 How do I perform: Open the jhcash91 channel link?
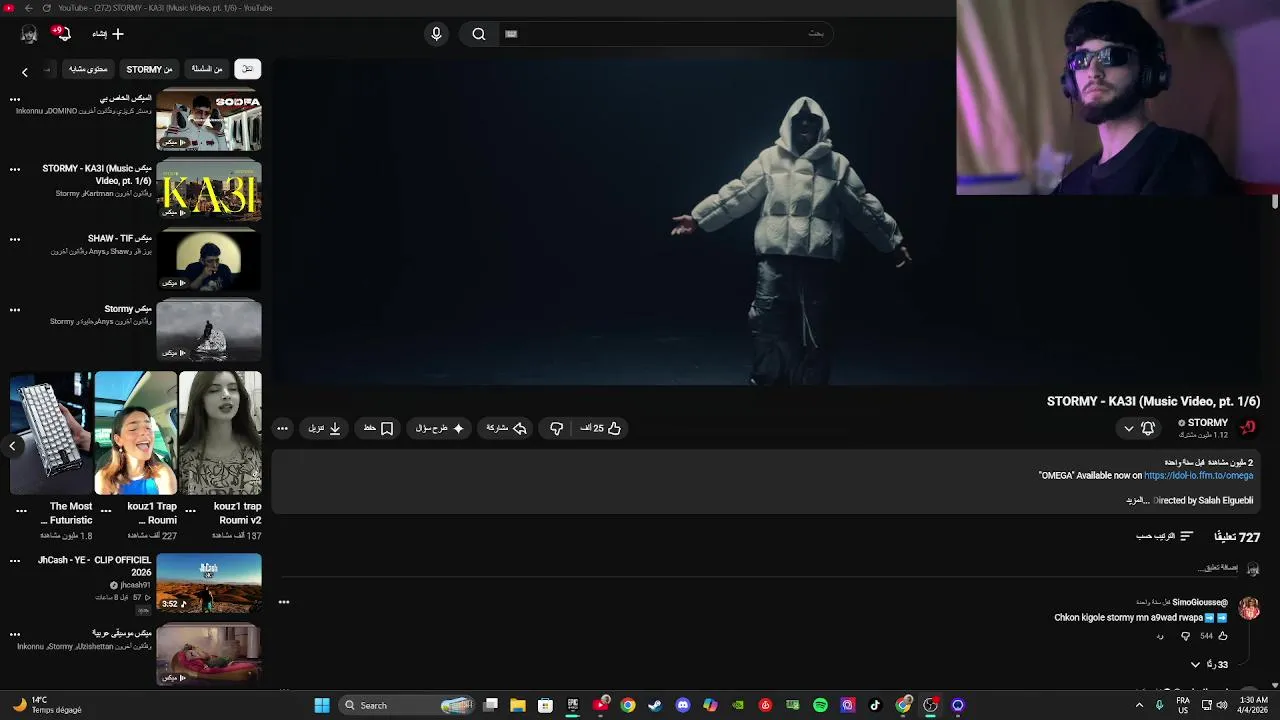[136, 585]
